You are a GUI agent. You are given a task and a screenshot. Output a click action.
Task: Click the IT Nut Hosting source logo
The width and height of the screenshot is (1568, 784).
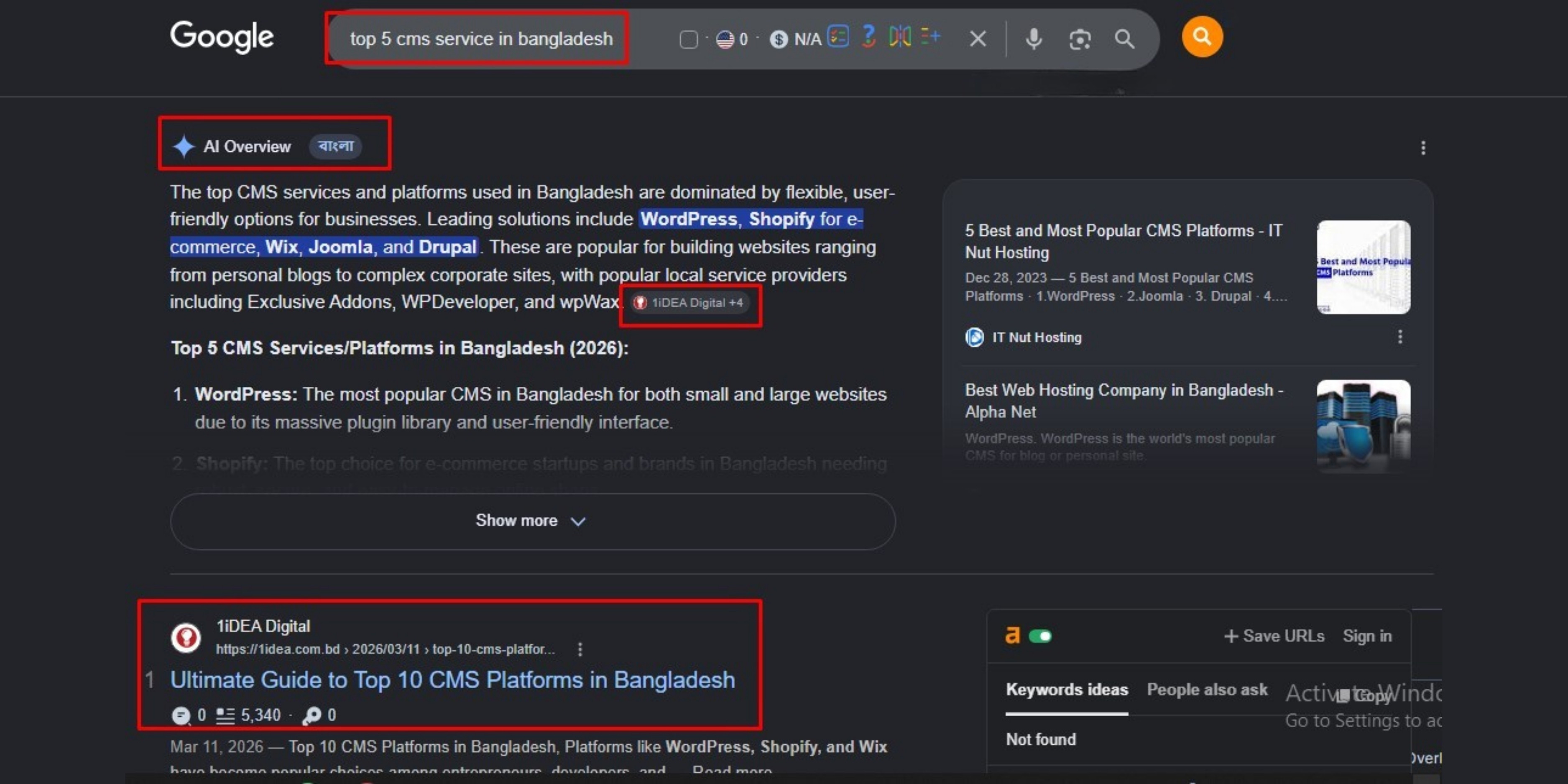[x=974, y=337]
